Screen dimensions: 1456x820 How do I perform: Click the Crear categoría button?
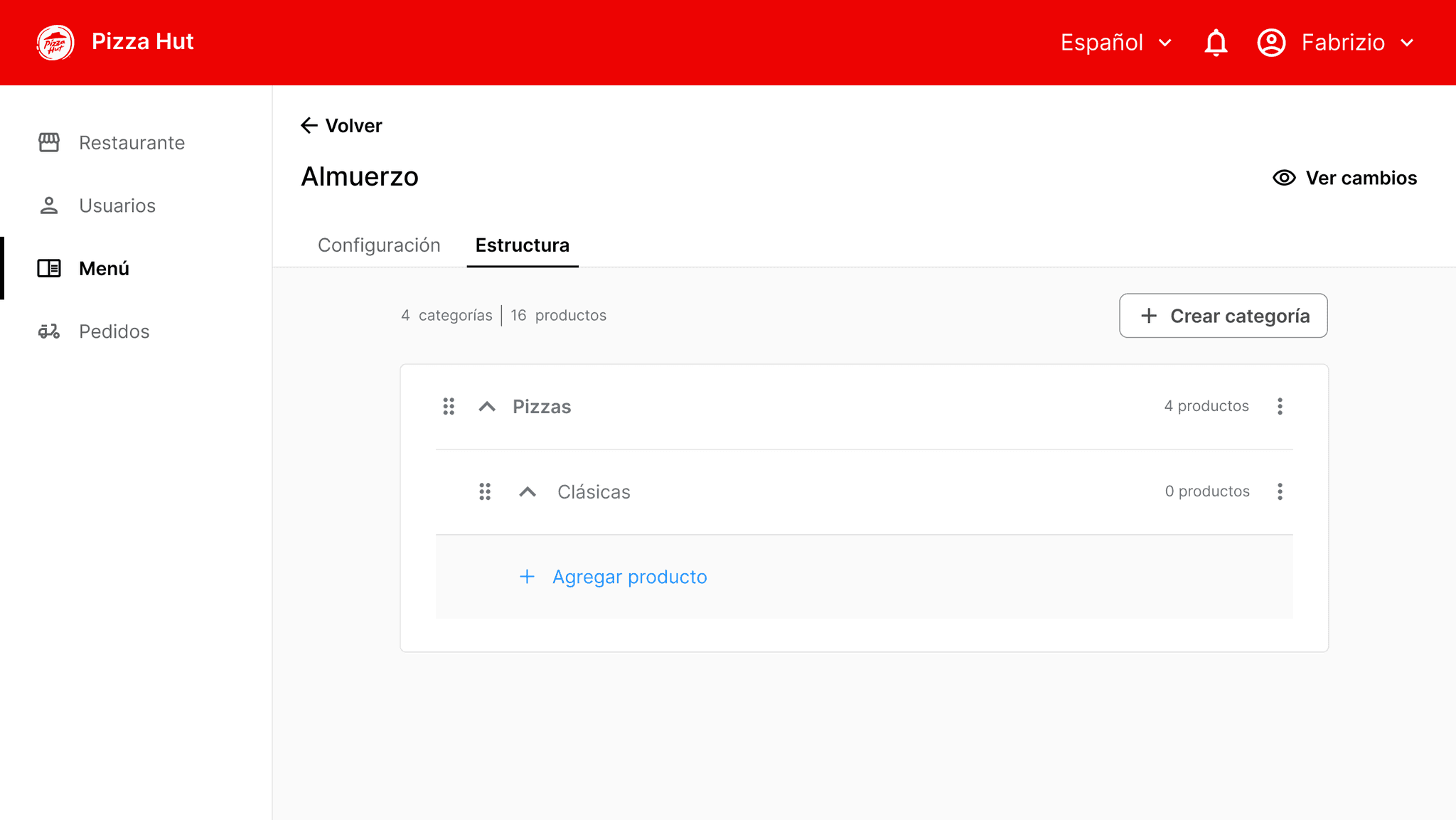[1223, 316]
